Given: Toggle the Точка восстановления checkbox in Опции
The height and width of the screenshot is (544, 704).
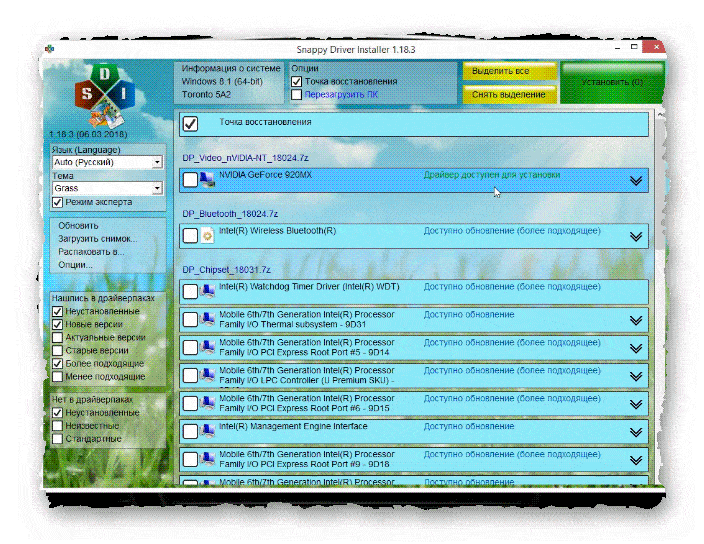Looking at the screenshot, I should tap(296, 82).
